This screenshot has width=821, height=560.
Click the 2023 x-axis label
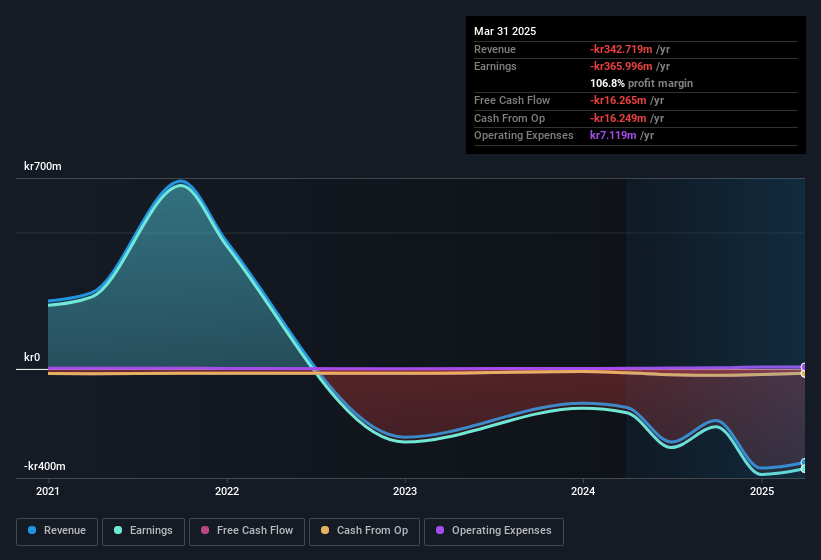405,491
